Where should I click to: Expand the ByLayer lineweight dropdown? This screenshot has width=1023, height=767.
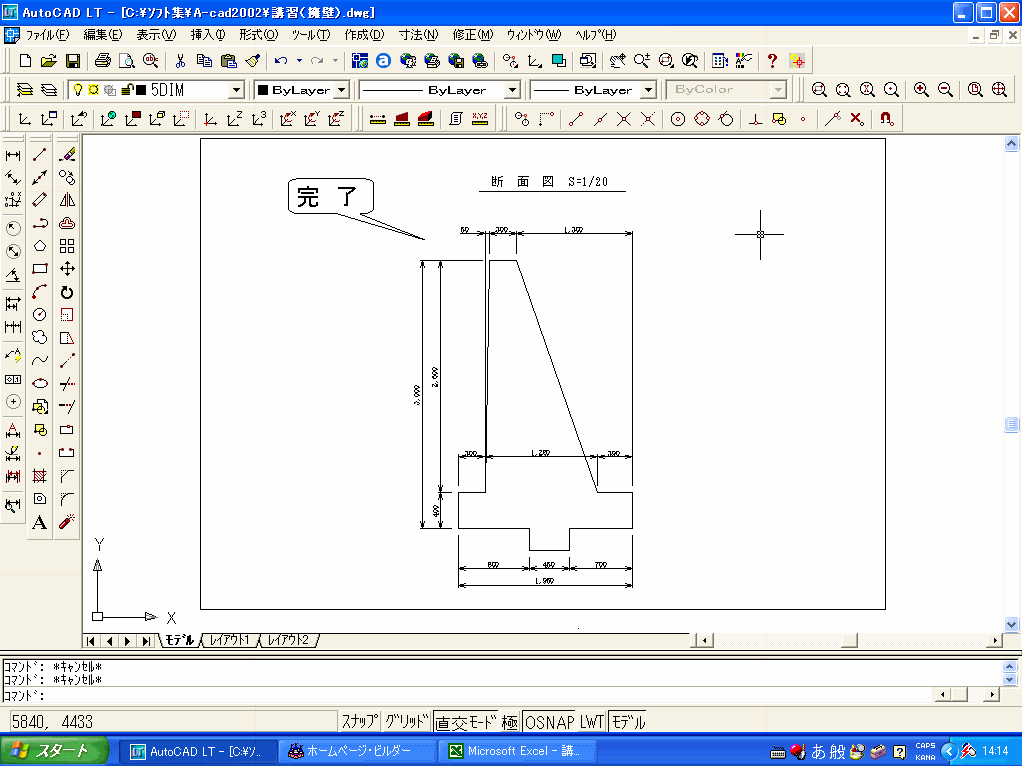click(648, 89)
